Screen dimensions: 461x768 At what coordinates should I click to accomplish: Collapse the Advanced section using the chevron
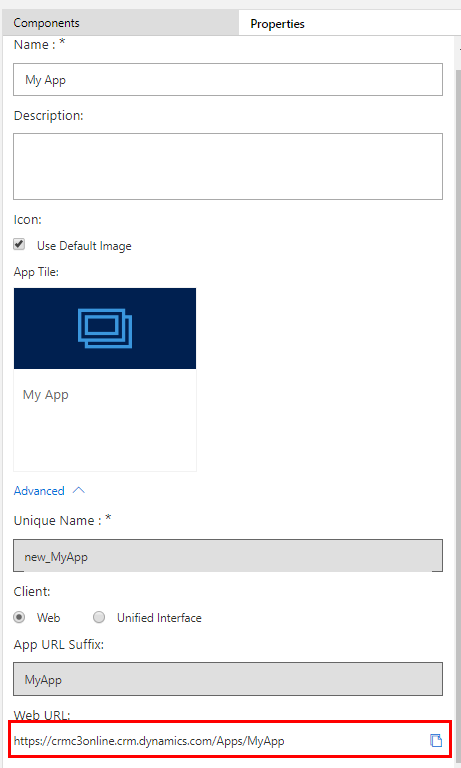[78, 490]
